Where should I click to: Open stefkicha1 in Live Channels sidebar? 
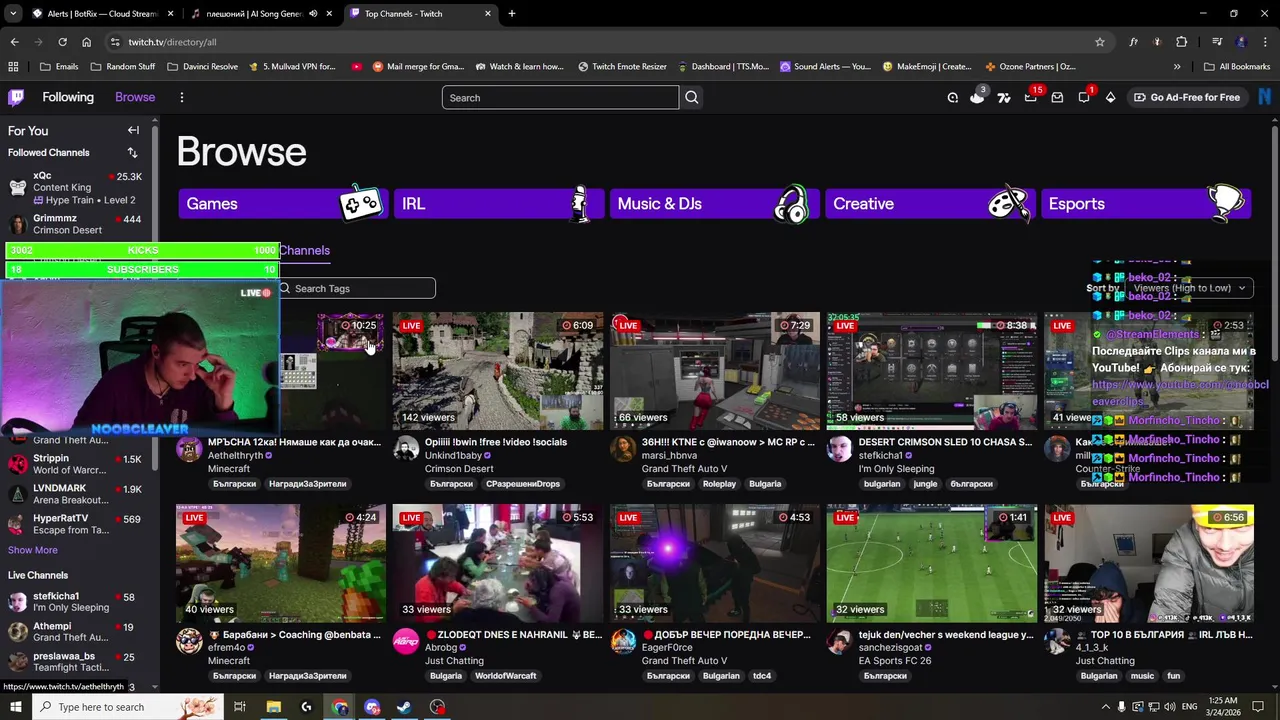coord(75,602)
